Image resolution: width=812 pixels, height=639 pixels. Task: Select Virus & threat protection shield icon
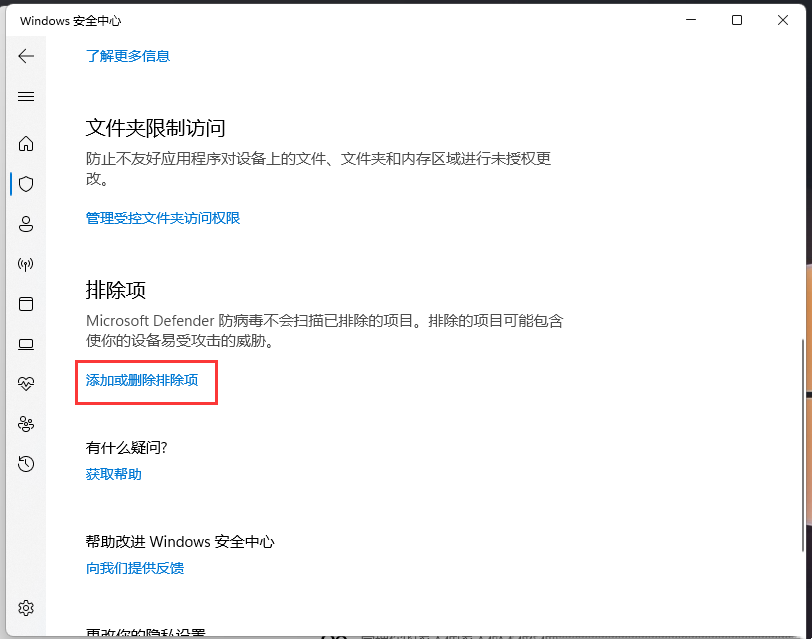point(26,184)
